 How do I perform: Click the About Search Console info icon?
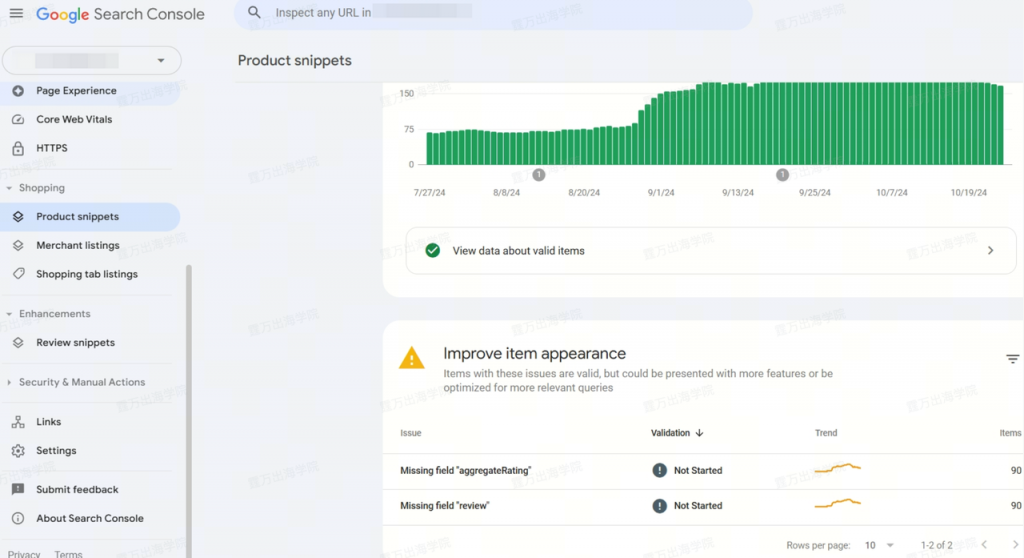(18, 518)
